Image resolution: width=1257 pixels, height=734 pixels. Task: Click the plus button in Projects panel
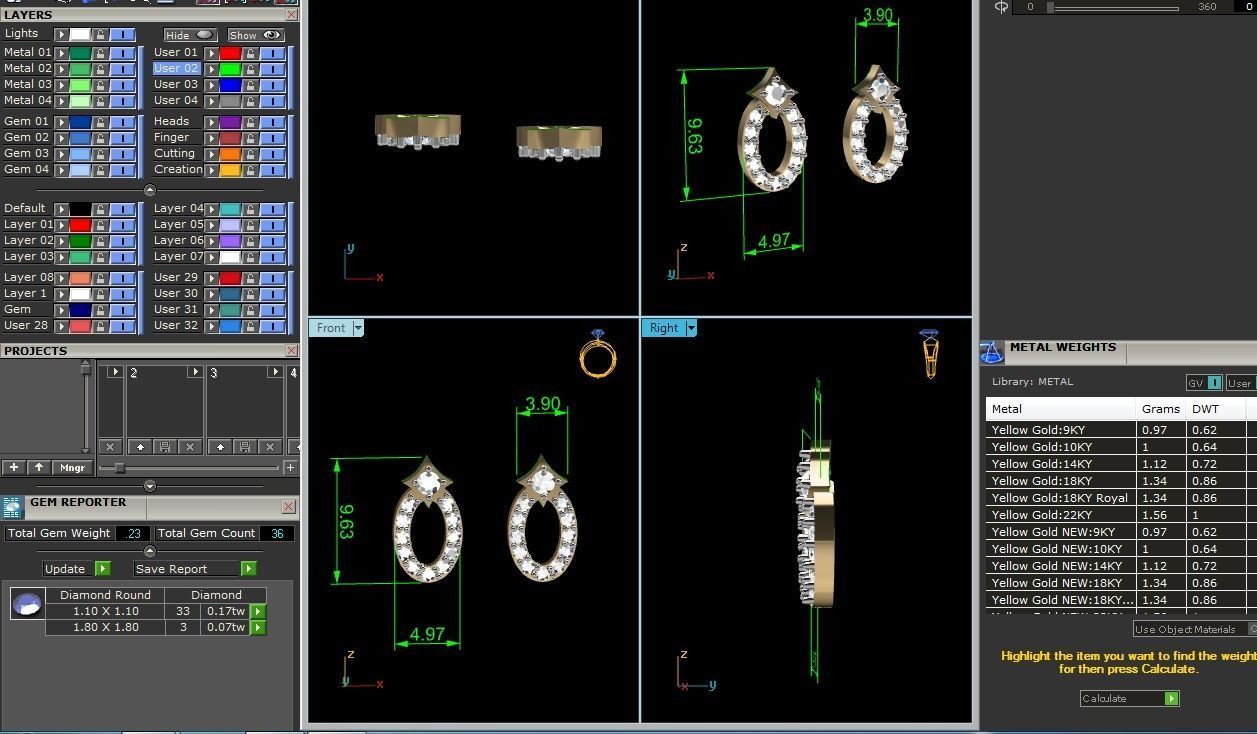pyautogui.click(x=14, y=467)
